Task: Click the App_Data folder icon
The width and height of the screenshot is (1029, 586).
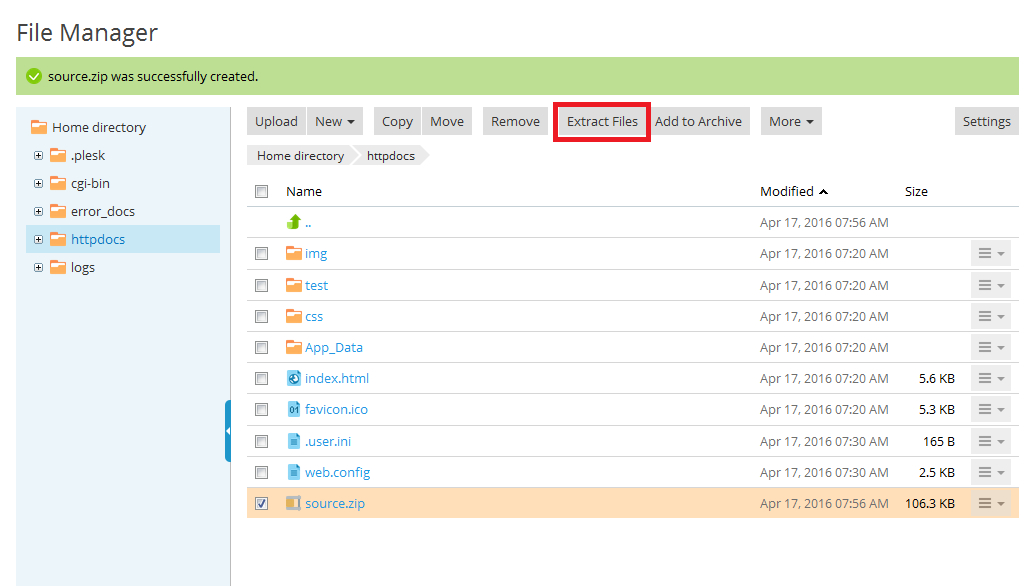Action: [293, 346]
